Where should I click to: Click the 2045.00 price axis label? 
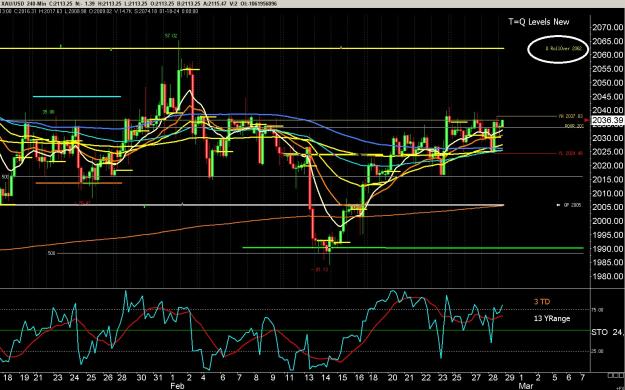608,97
